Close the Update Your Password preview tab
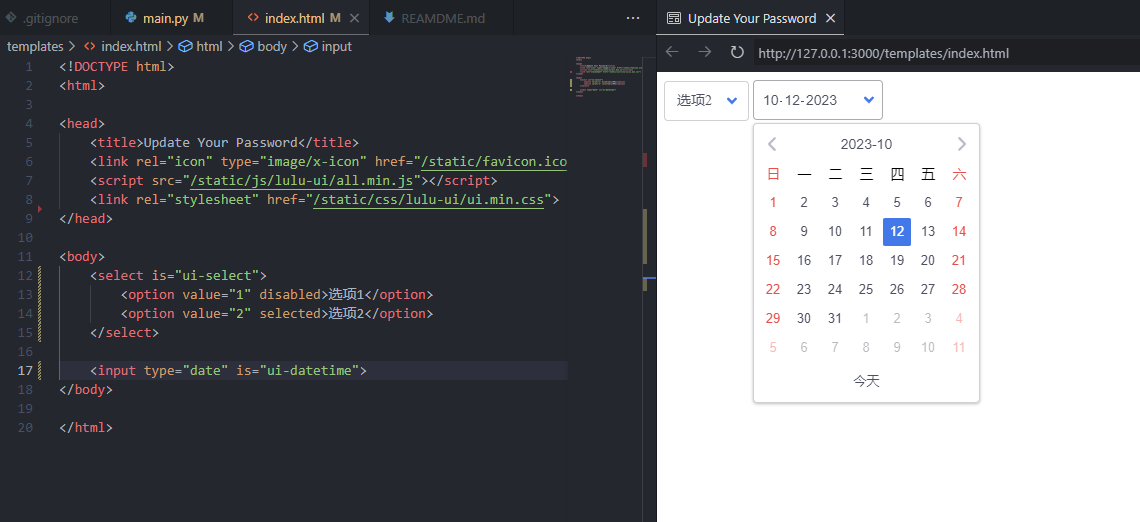Image resolution: width=1140 pixels, height=522 pixels. (x=830, y=18)
